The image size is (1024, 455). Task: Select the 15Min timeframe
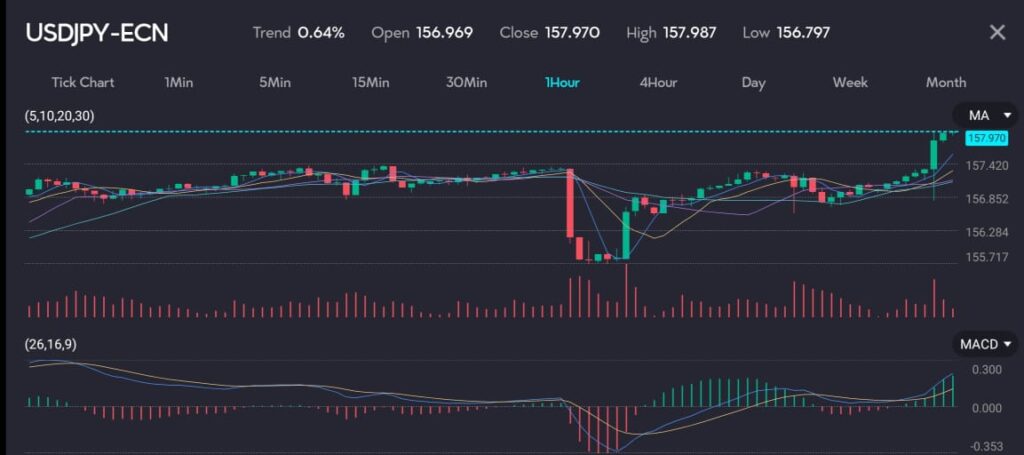tap(370, 82)
